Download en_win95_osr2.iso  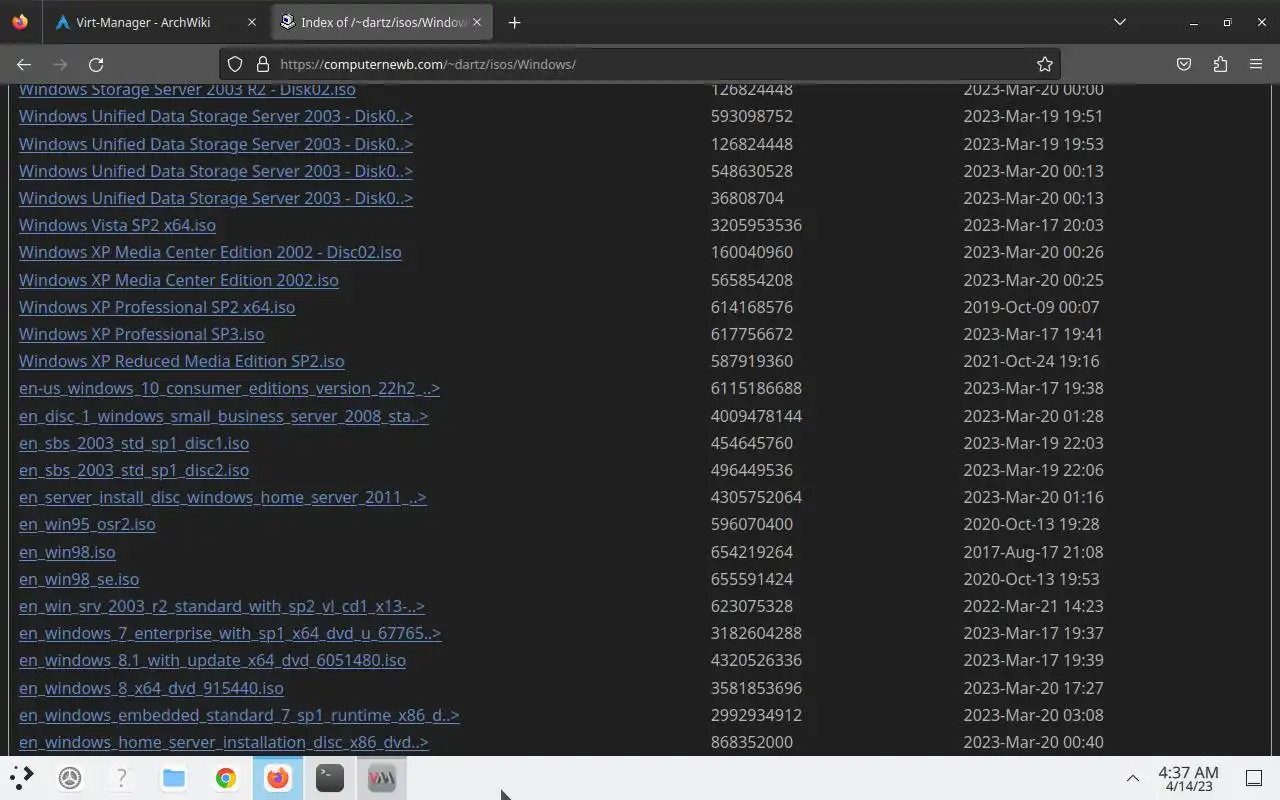coord(87,524)
